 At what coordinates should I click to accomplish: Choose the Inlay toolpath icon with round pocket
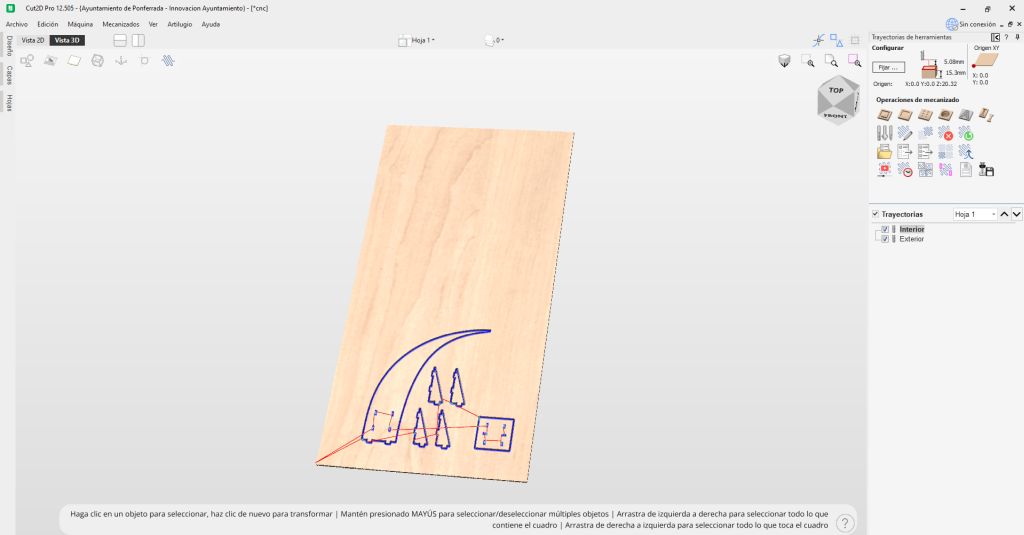[x=945, y=116]
